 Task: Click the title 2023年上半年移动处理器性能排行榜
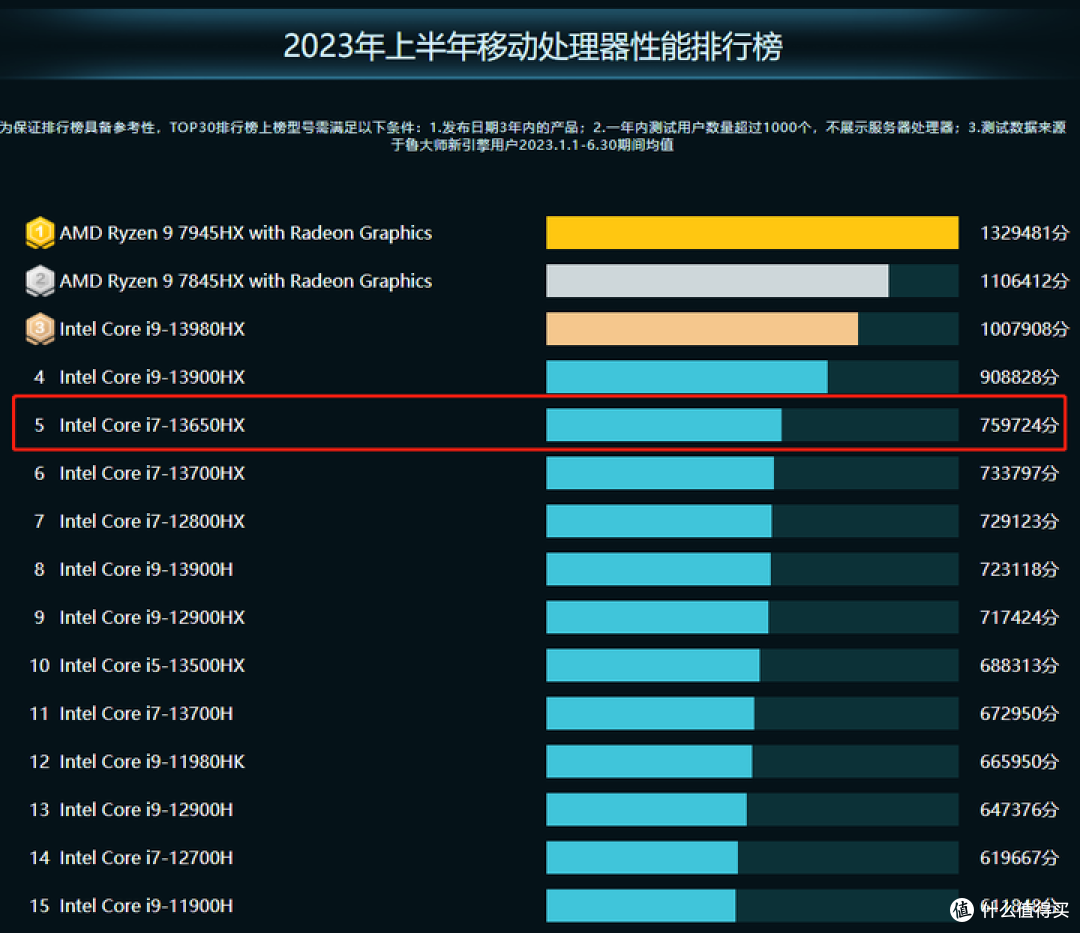tap(533, 47)
